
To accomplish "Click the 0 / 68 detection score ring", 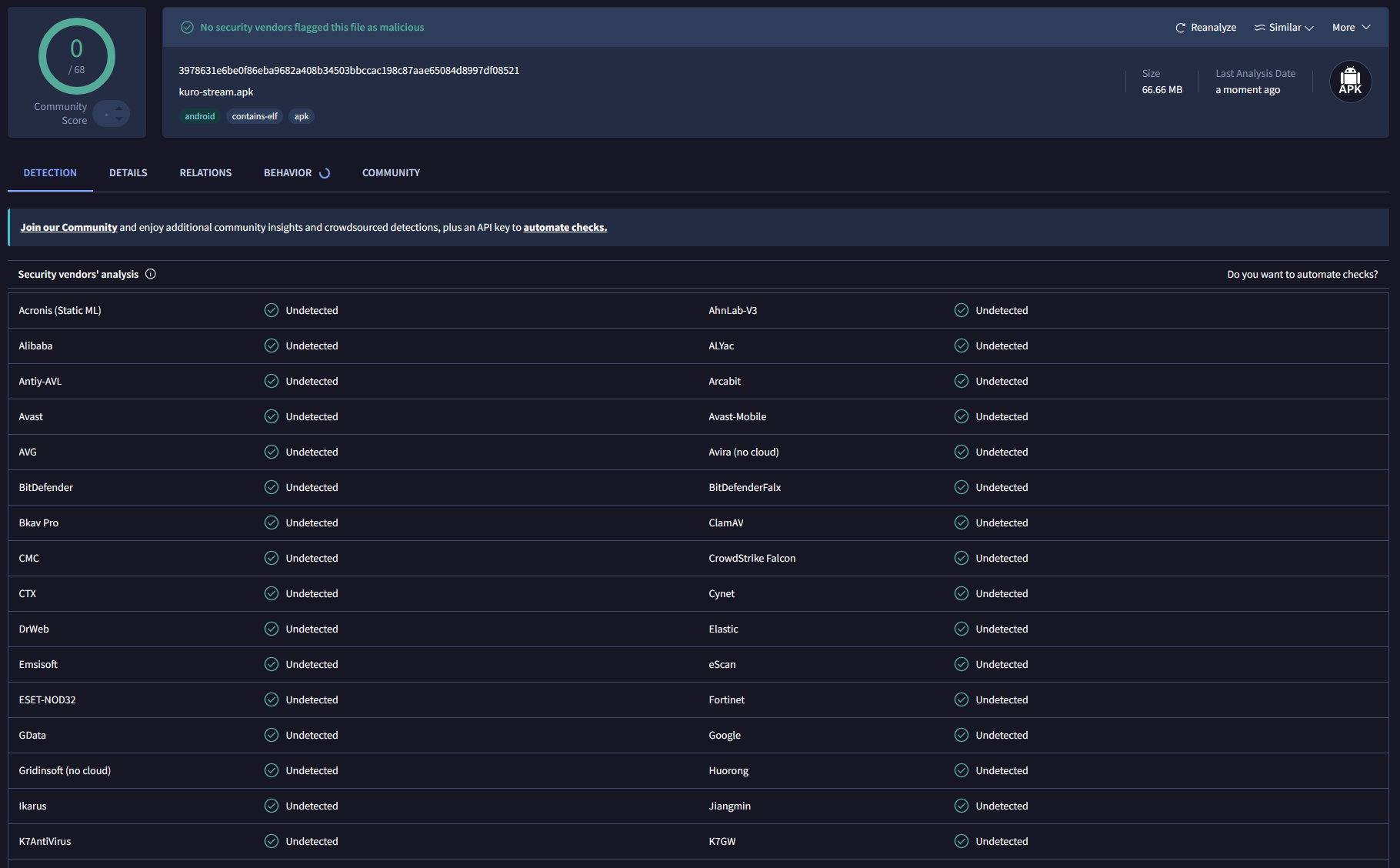I will click(77, 56).
